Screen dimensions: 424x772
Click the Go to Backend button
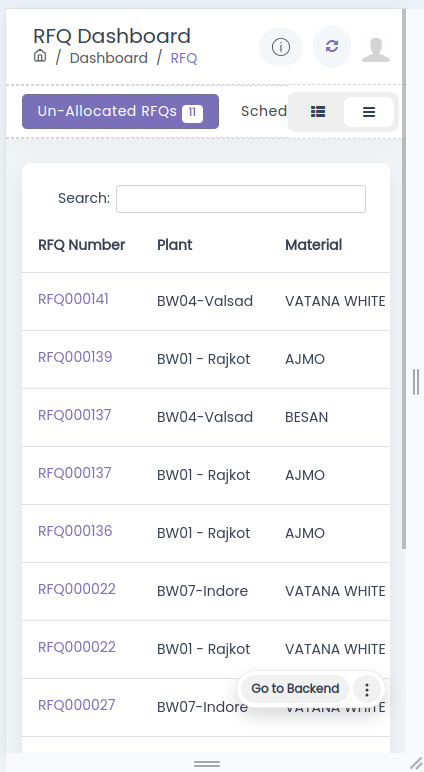295,689
